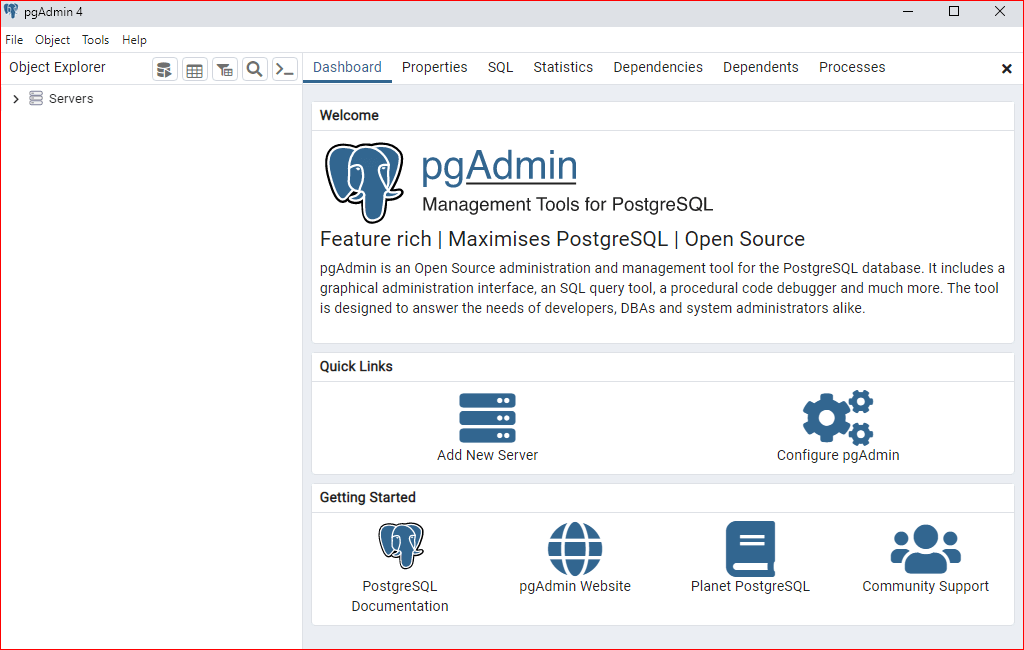Click the Welcome section header
This screenshot has height=650, width=1024.
tap(349, 116)
